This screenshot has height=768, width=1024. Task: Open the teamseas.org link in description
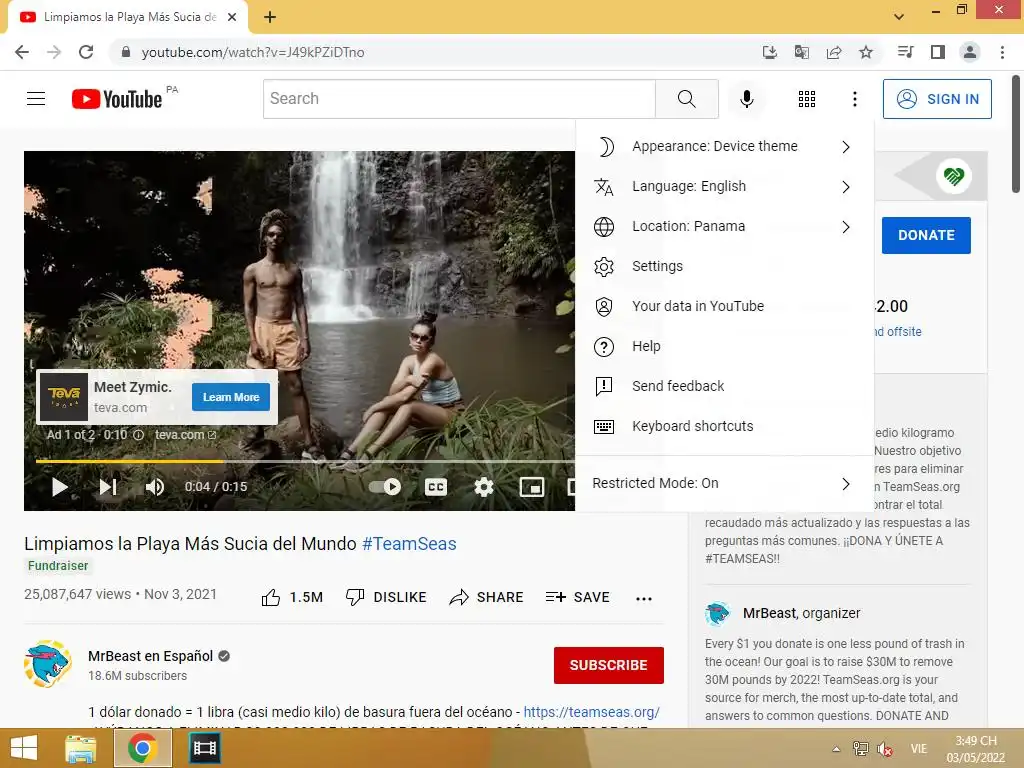(x=592, y=712)
